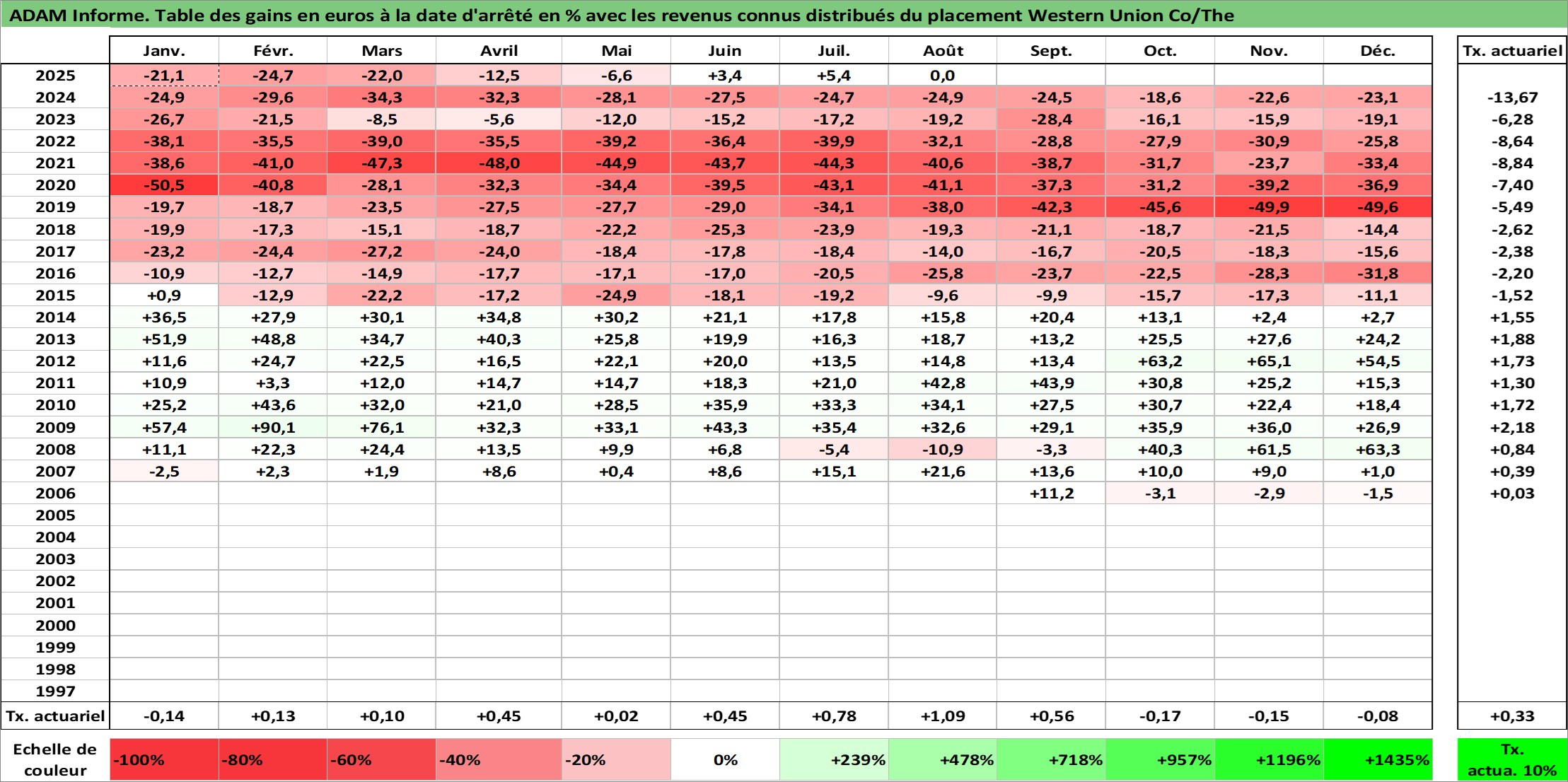
Task: Click the 'Janv.' column header
Action: [164, 51]
